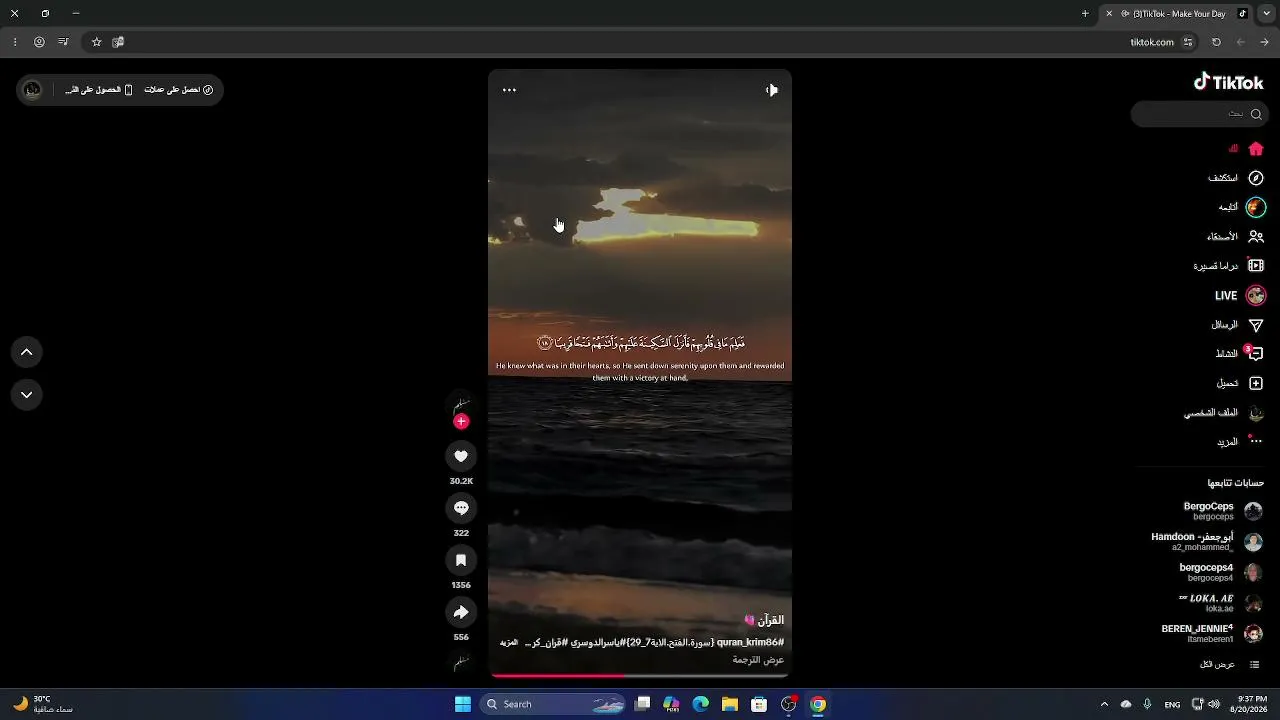Screen dimensions: 1280x720
Task: Open the Following feed (أتابعه)
Action: point(1242,207)
